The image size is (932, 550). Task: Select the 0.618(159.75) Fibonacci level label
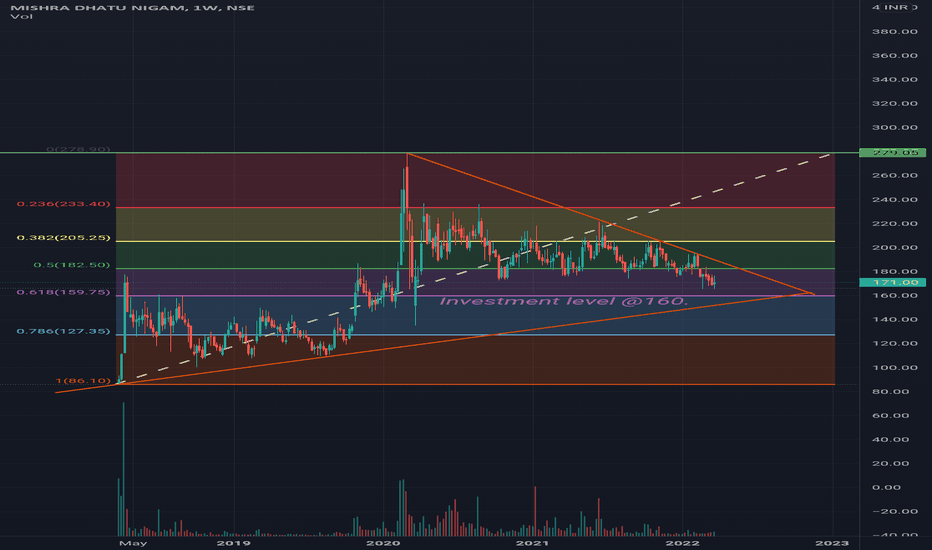[64, 293]
